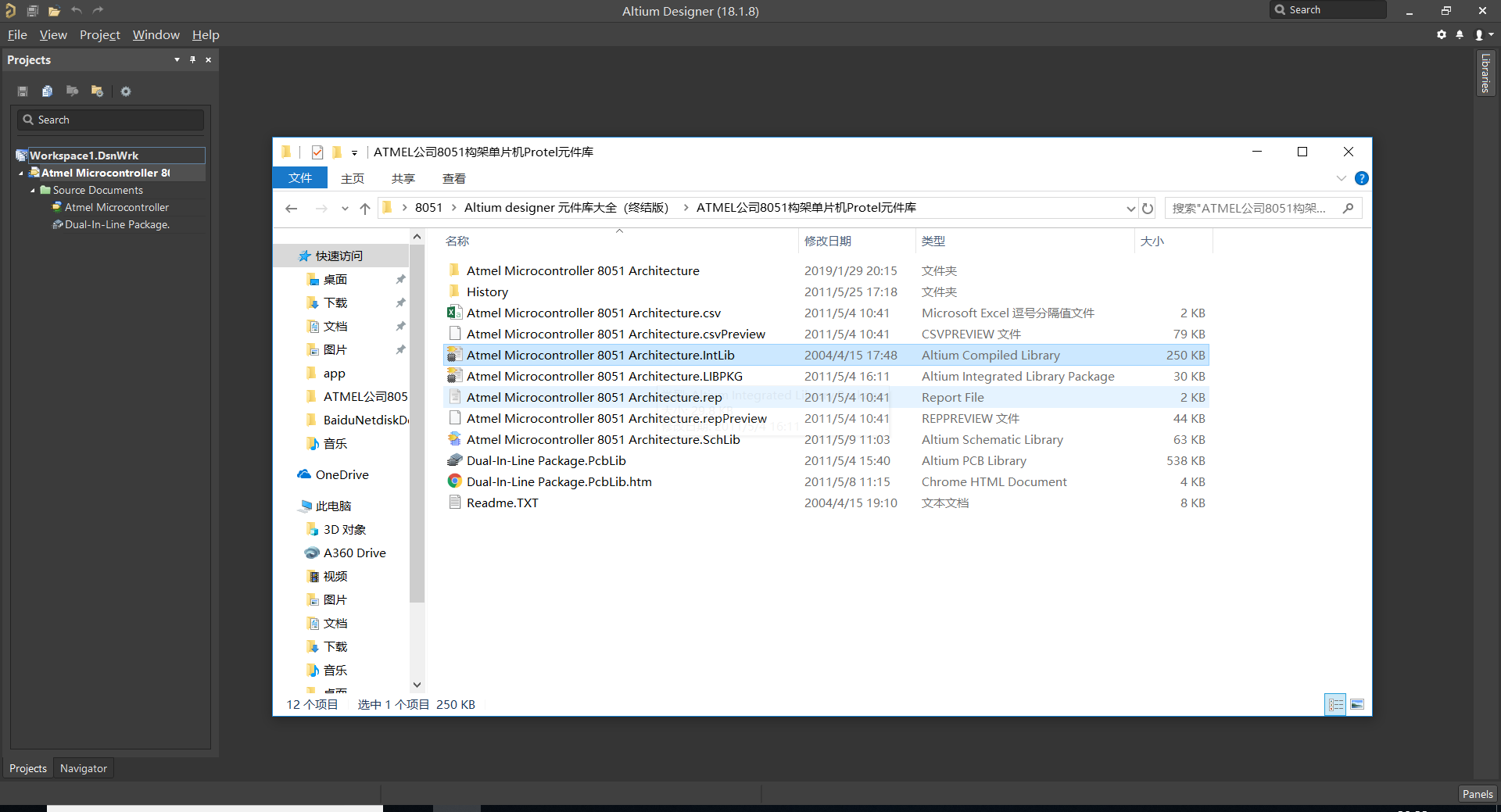Click the Undo arrow in Altium title bar
The width and height of the screenshot is (1501, 812).
click(x=76, y=10)
